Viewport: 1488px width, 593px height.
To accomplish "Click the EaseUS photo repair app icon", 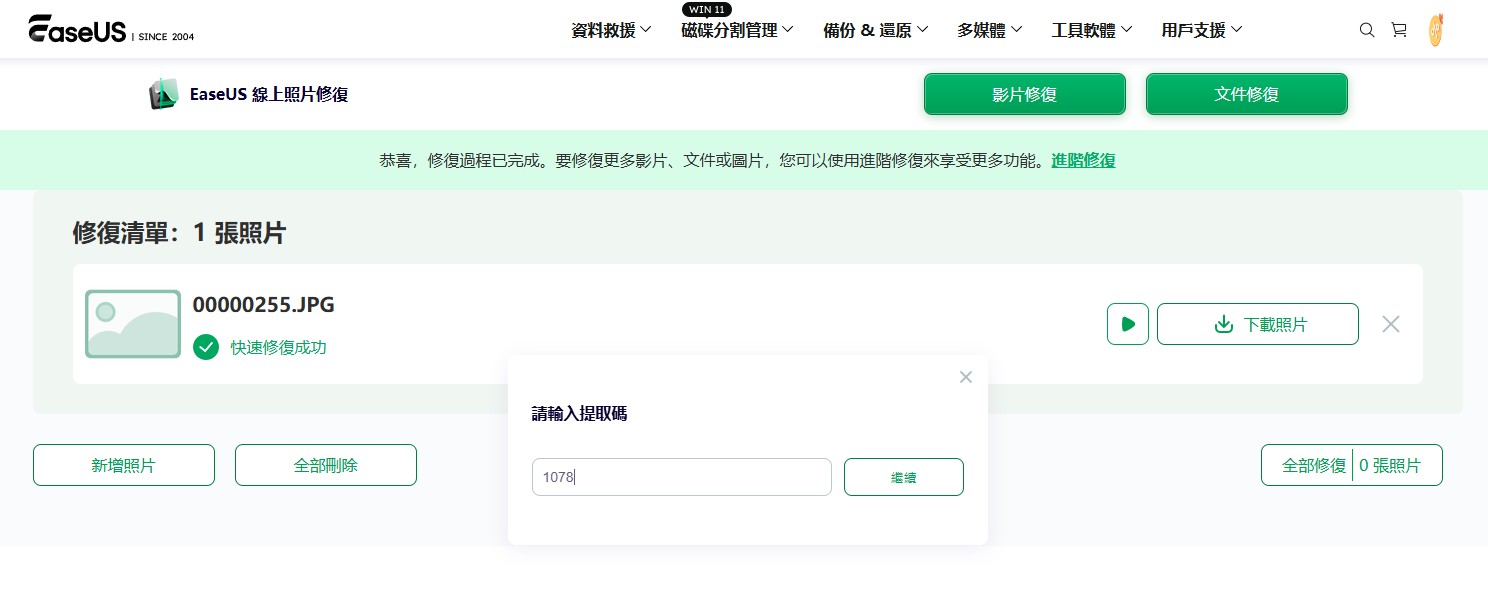I will click(x=164, y=94).
